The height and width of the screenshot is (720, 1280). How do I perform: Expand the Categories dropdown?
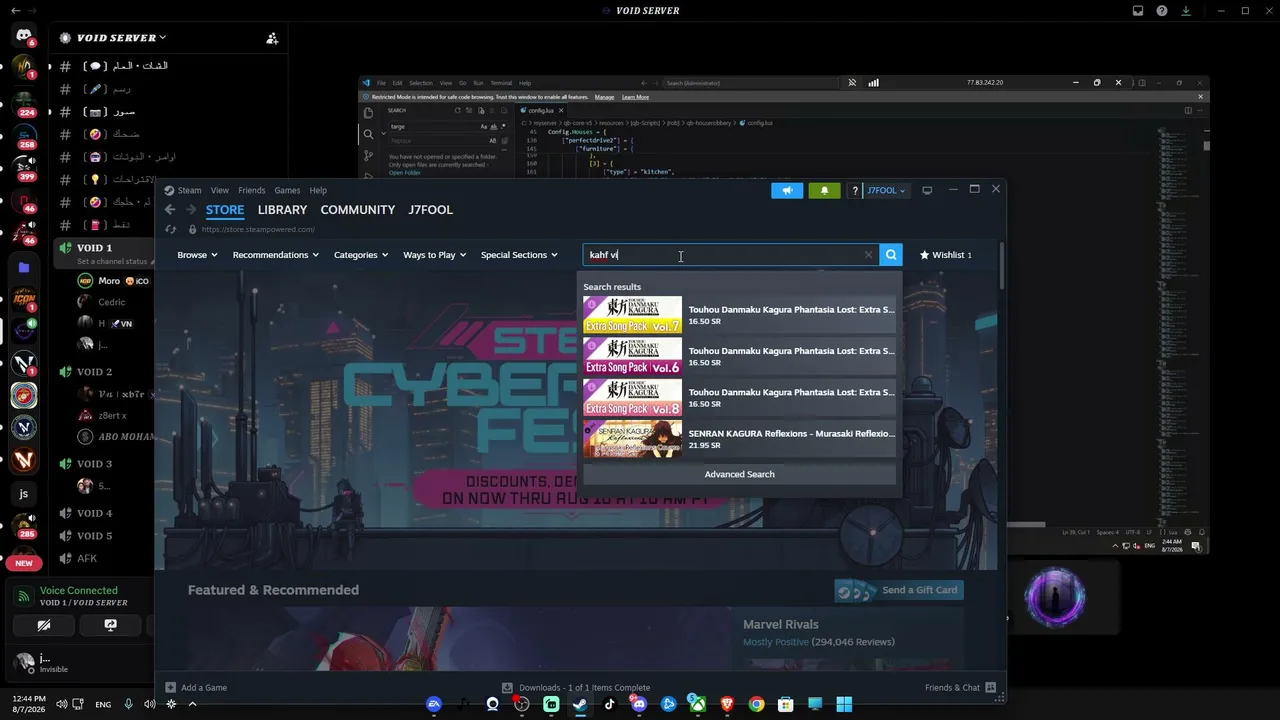click(x=361, y=255)
